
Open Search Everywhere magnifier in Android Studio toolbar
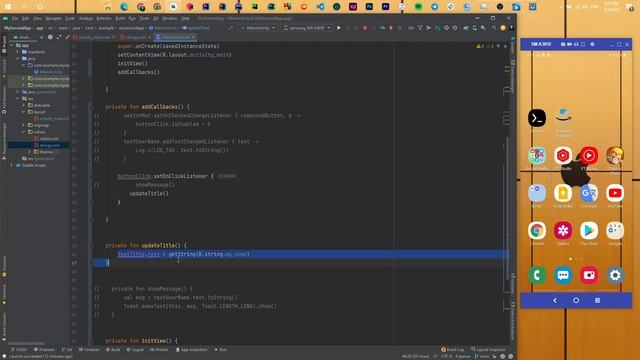click(494, 28)
